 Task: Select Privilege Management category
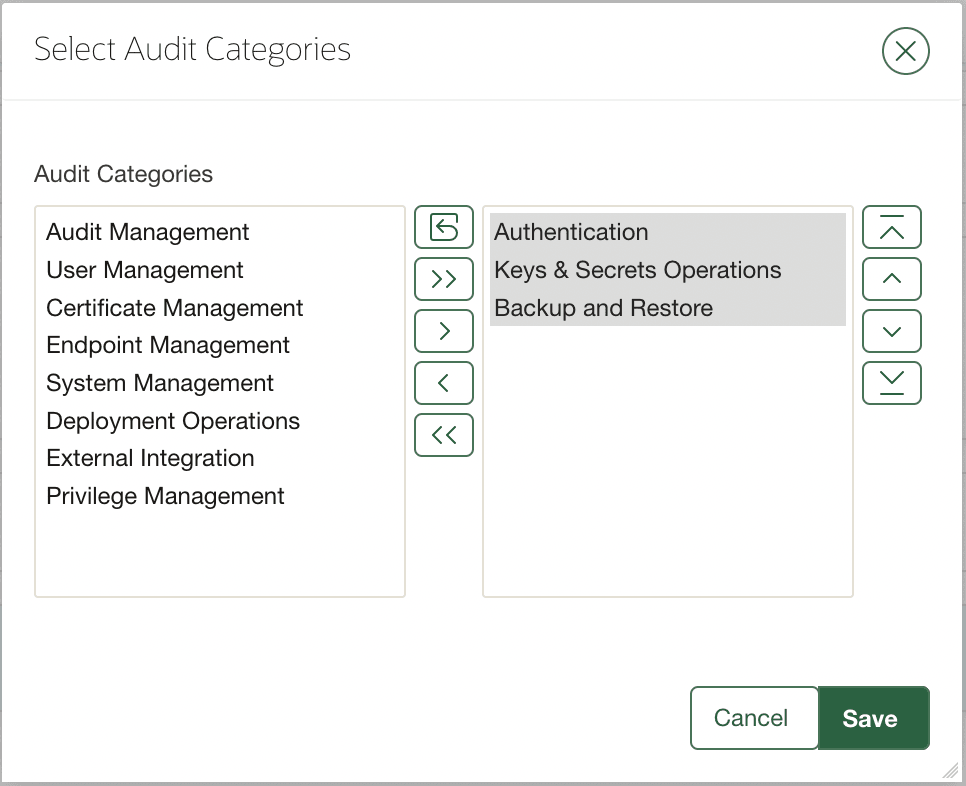165,496
